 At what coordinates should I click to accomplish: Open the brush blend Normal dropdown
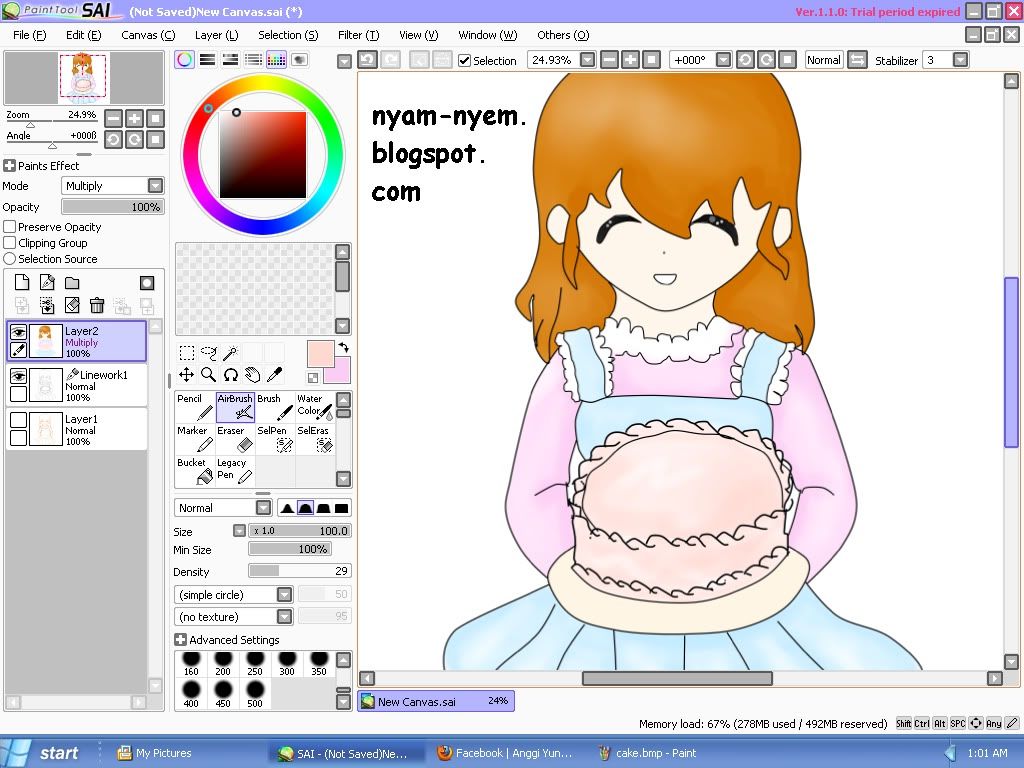pyautogui.click(x=263, y=508)
